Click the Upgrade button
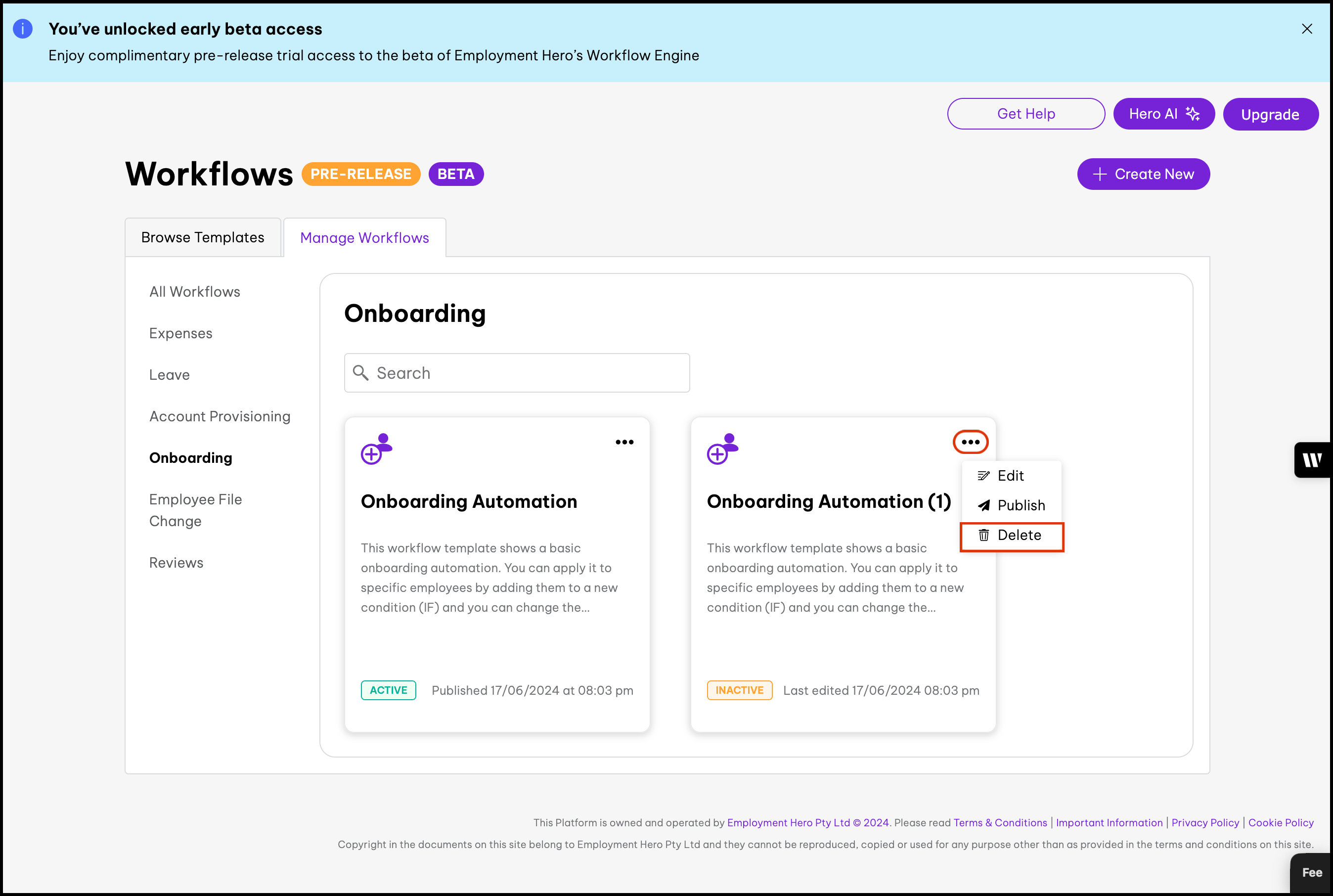The width and height of the screenshot is (1333, 896). [x=1270, y=114]
